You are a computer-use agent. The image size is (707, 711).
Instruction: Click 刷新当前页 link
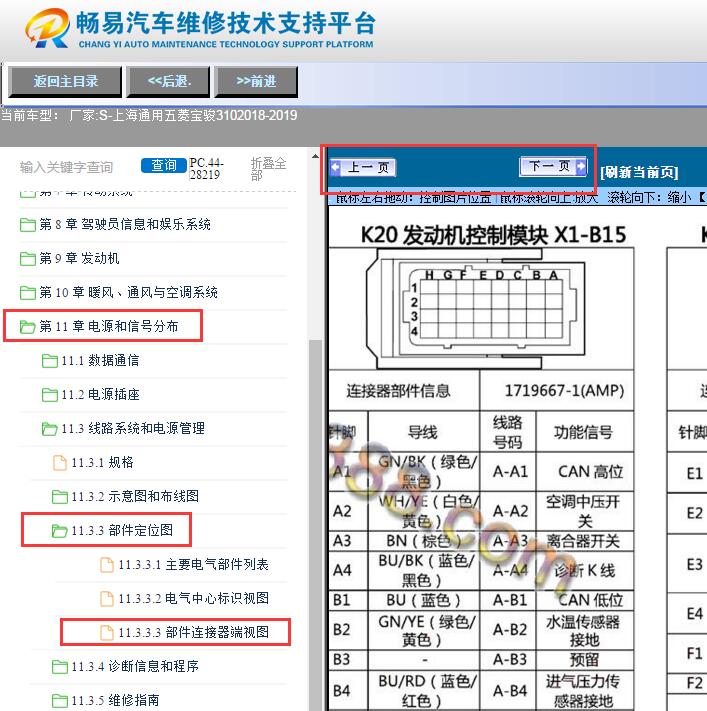tap(639, 172)
